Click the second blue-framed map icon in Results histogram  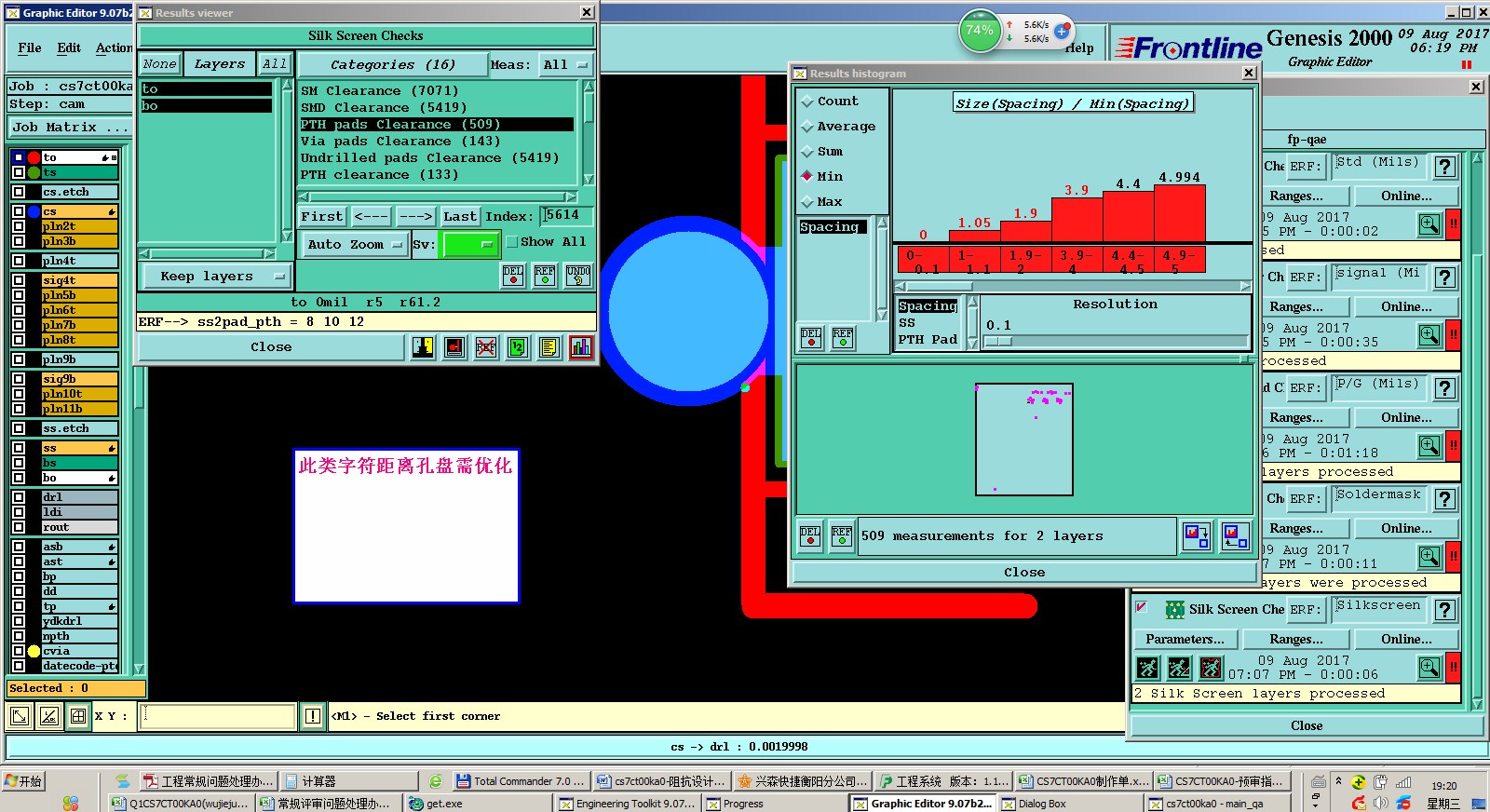click(x=1235, y=536)
